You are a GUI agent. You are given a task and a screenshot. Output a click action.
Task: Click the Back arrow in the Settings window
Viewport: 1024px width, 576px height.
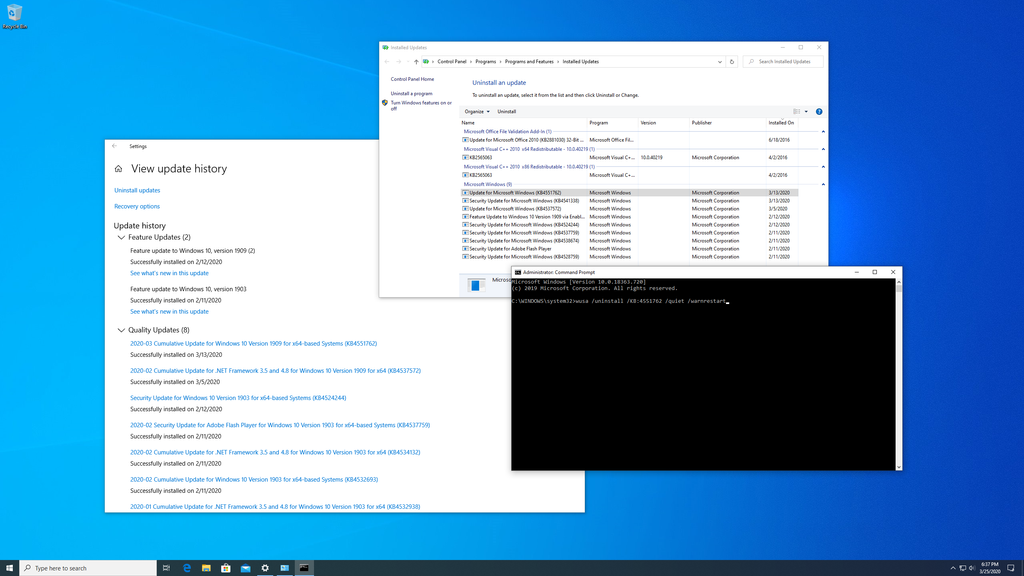pyautogui.click(x=114, y=146)
